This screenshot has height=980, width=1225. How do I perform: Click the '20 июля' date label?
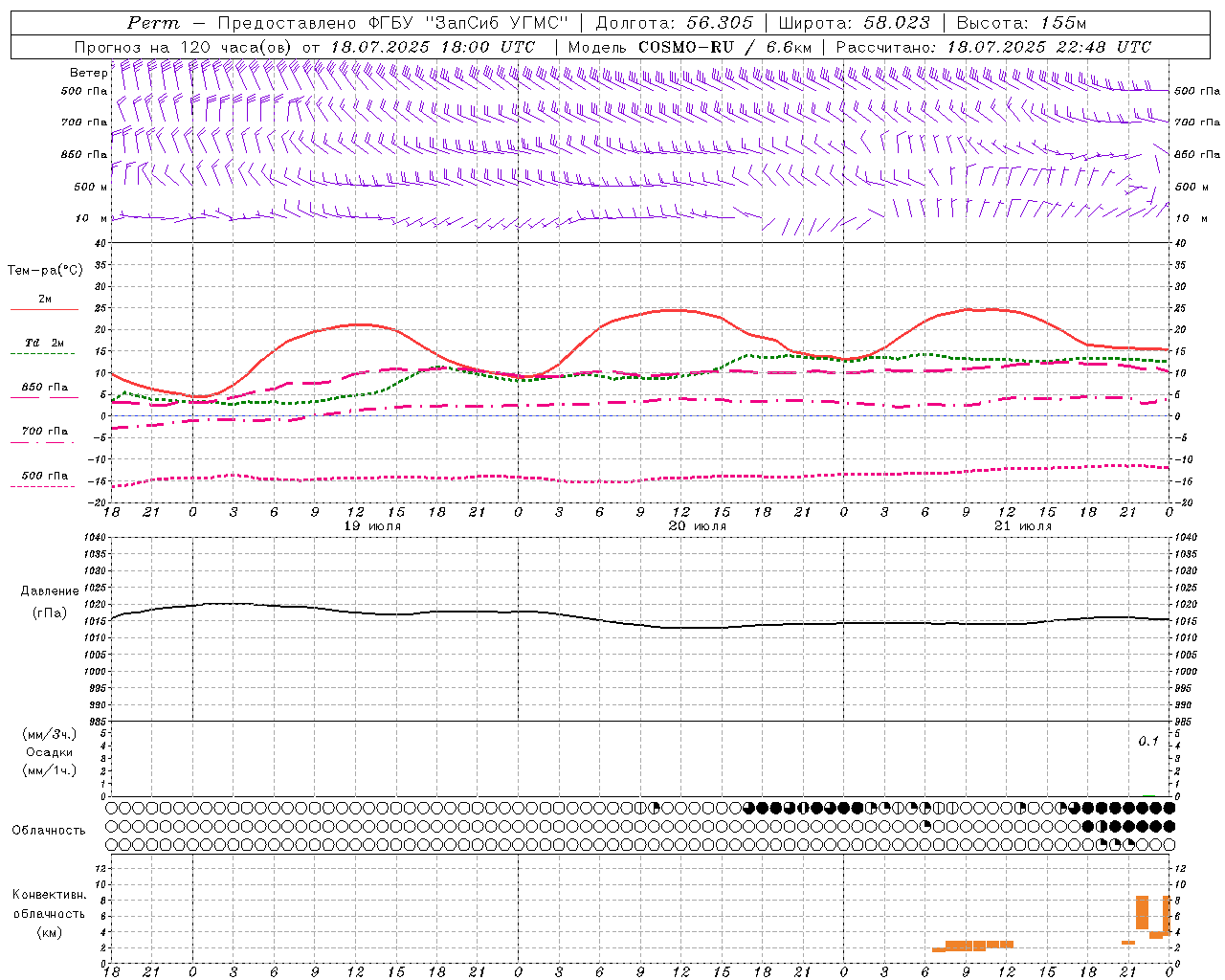coord(698,526)
